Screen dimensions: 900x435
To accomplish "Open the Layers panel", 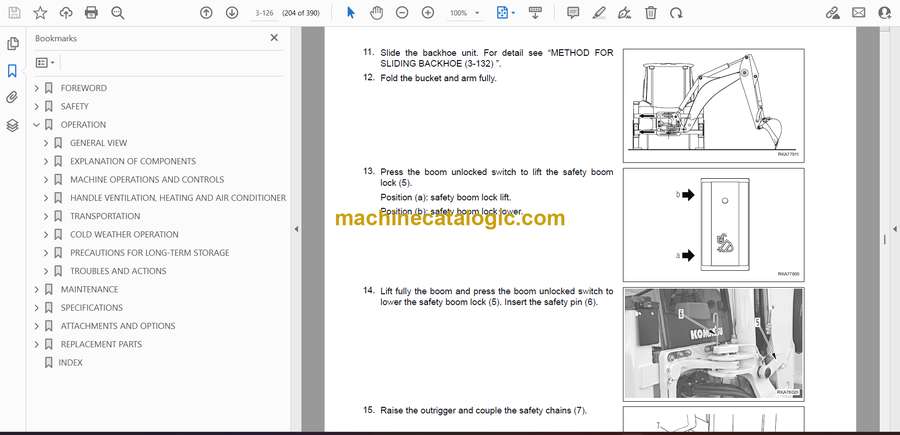I will [12, 125].
